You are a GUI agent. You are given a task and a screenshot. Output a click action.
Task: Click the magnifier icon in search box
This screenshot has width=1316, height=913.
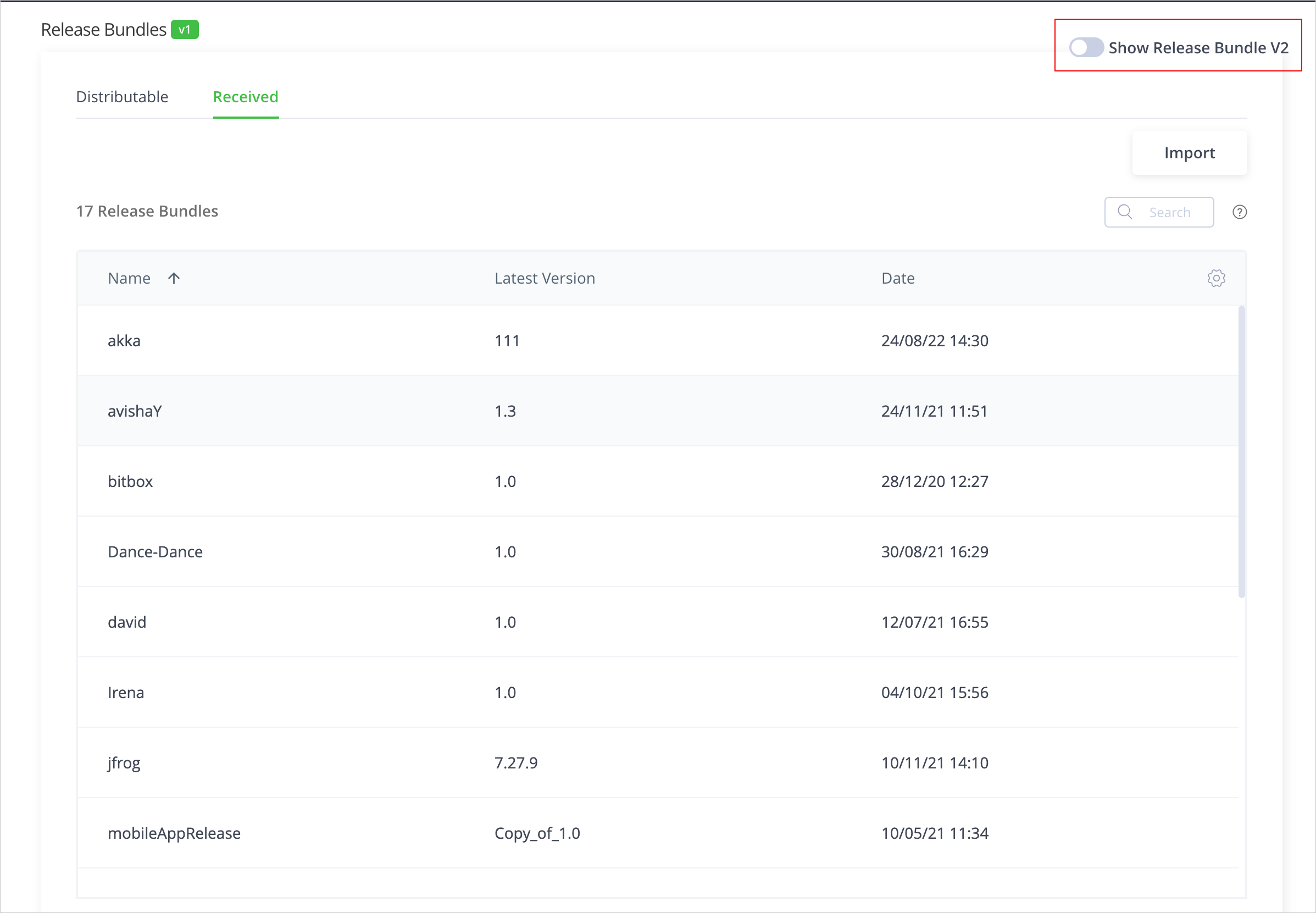click(x=1124, y=212)
